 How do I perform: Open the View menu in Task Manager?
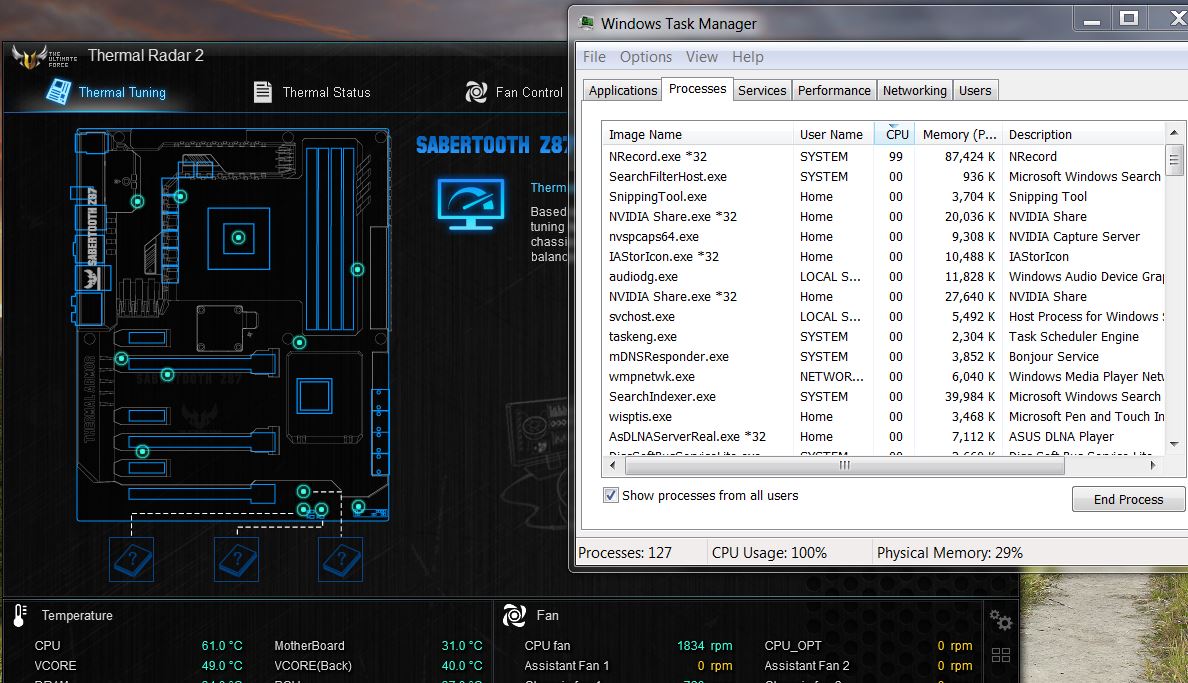(702, 57)
